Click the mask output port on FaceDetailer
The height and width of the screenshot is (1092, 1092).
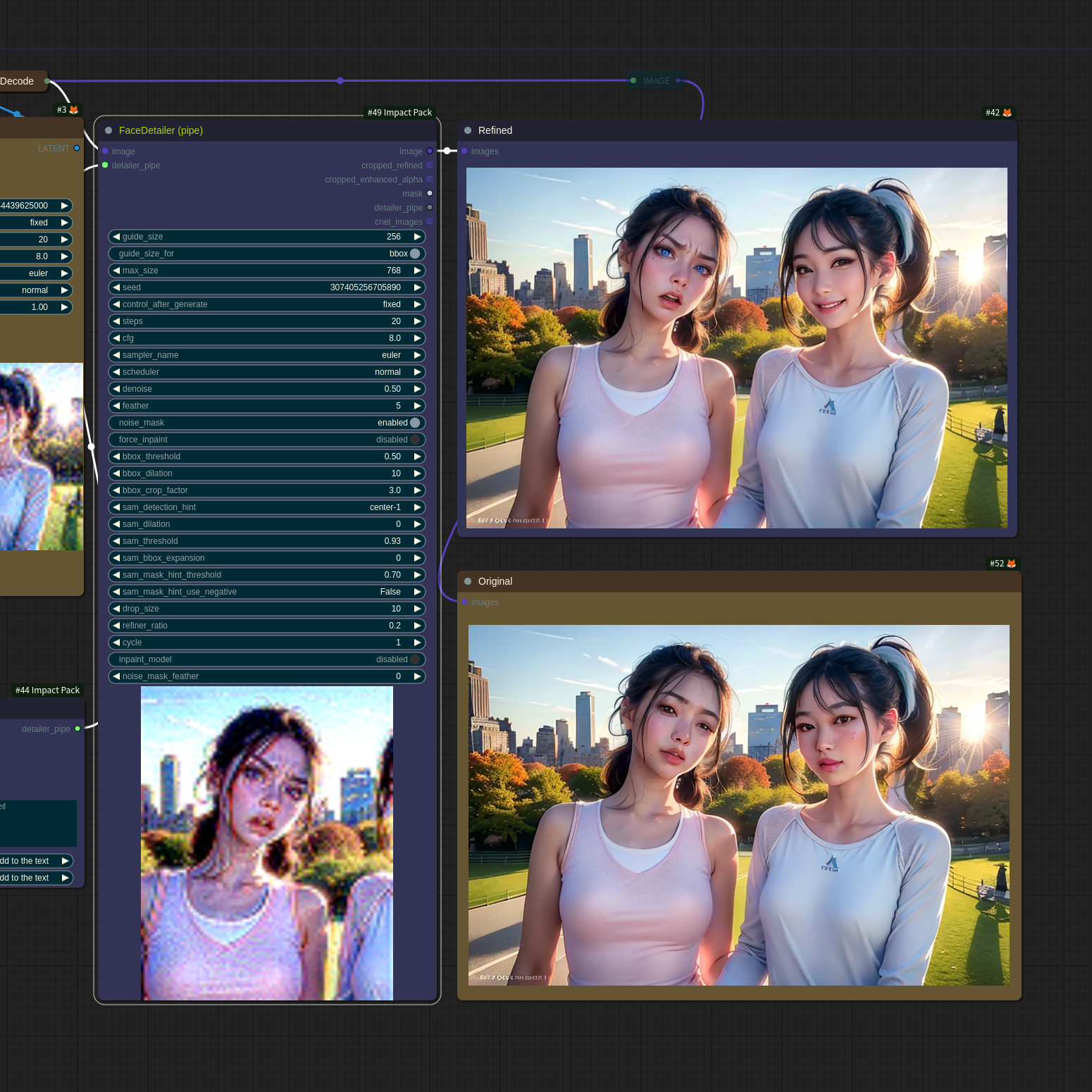pyautogui.click(x=430, y=194)
